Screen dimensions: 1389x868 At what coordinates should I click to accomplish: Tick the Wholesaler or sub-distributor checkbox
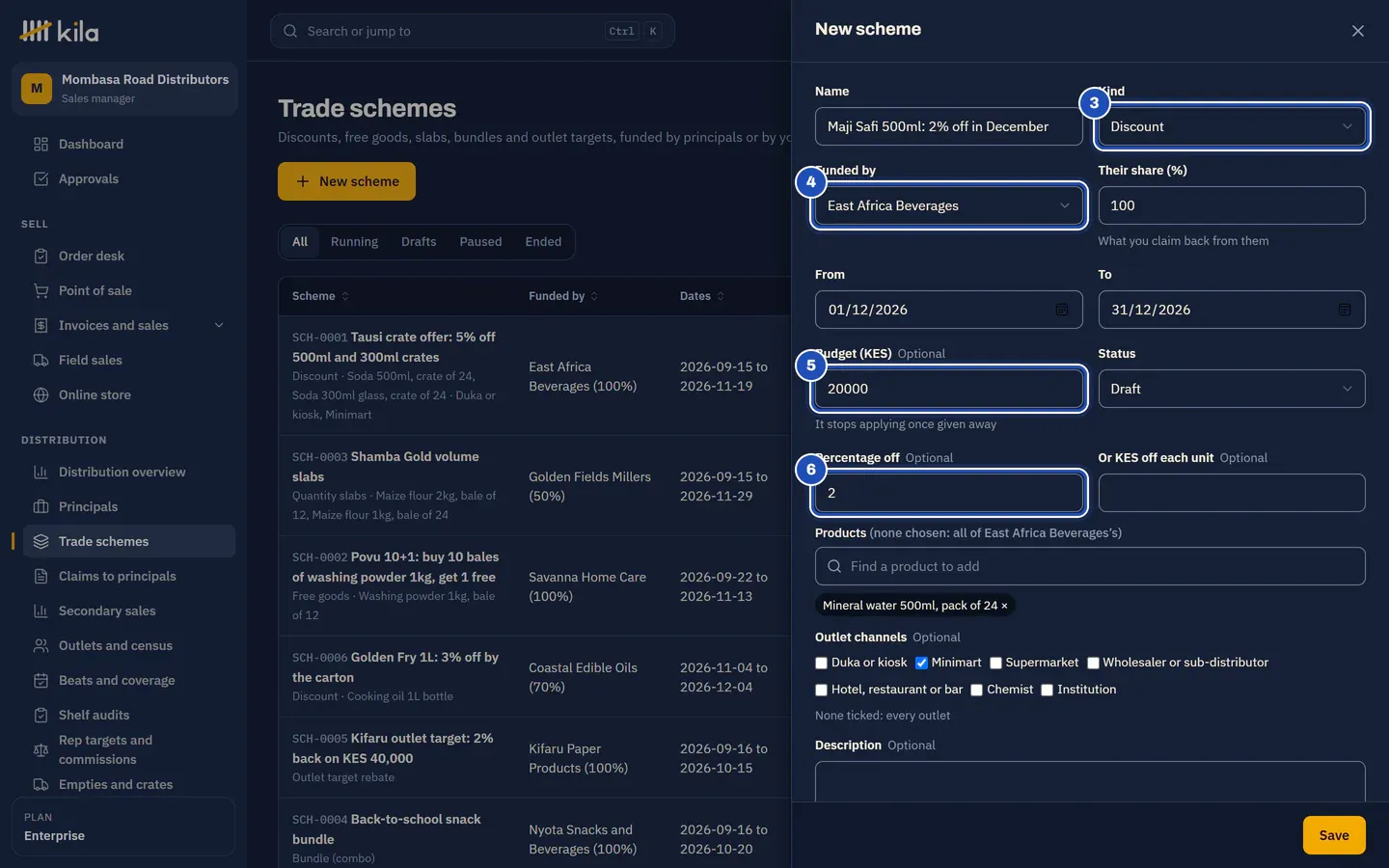coord(1093,663)
